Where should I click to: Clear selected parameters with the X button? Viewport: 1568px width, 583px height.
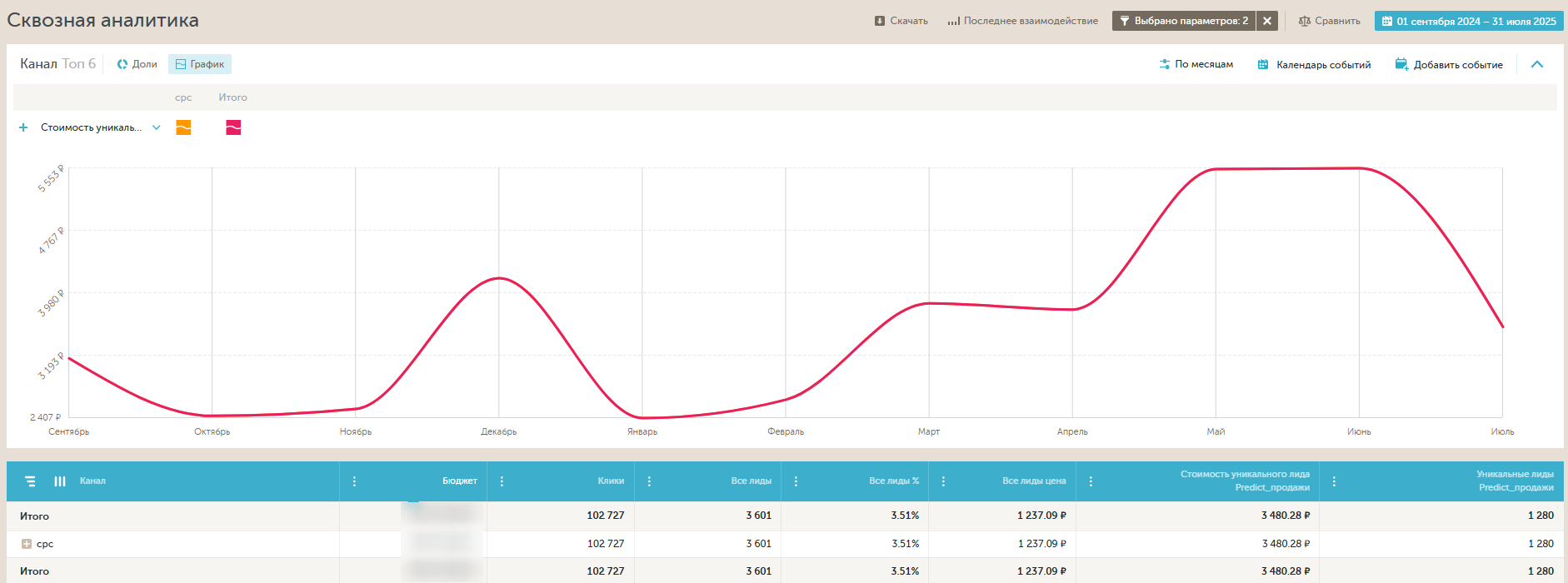coord(1267,21)
